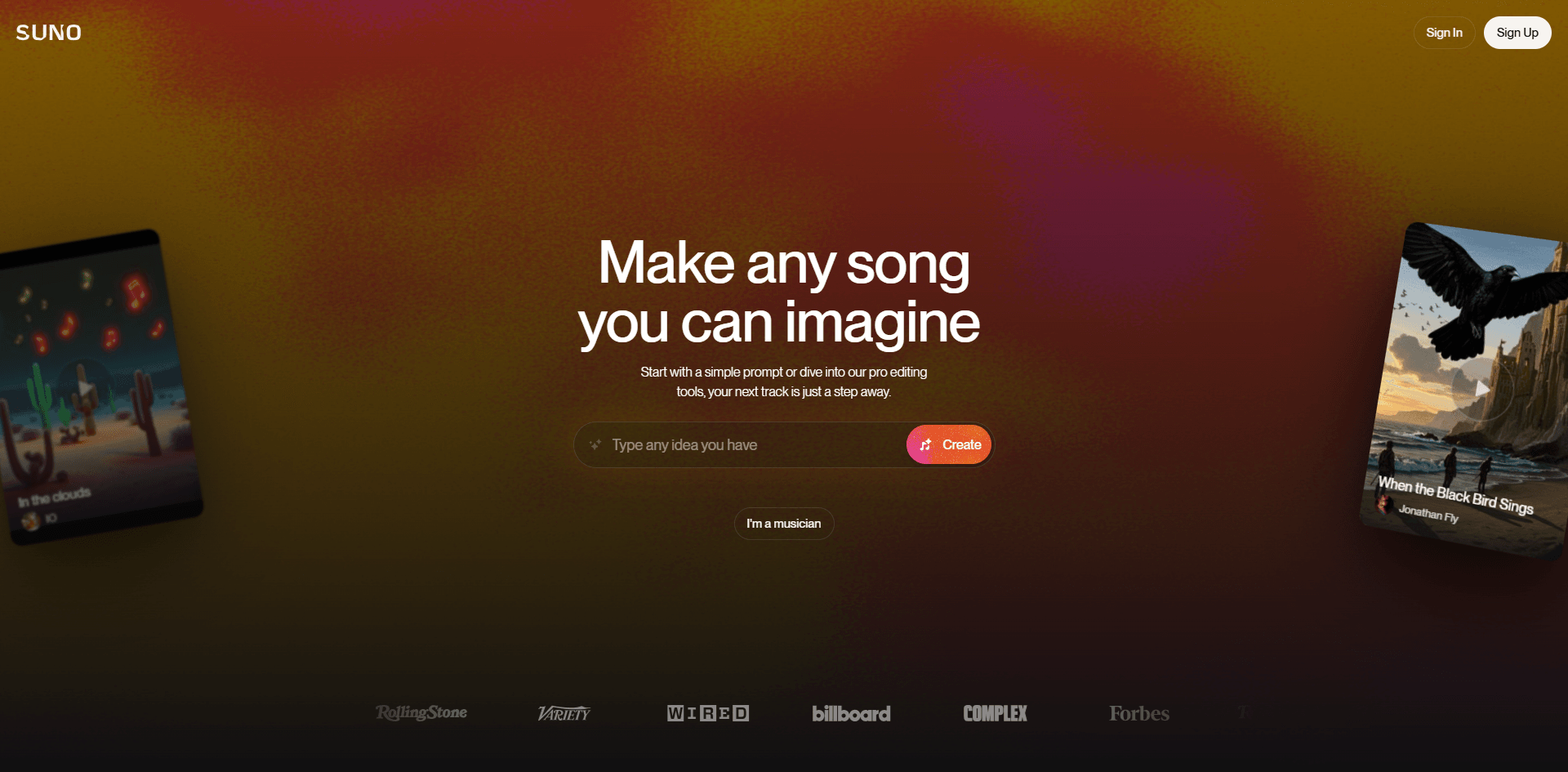
Task: Click the billboard logo
Action: (x=851, y=713)
